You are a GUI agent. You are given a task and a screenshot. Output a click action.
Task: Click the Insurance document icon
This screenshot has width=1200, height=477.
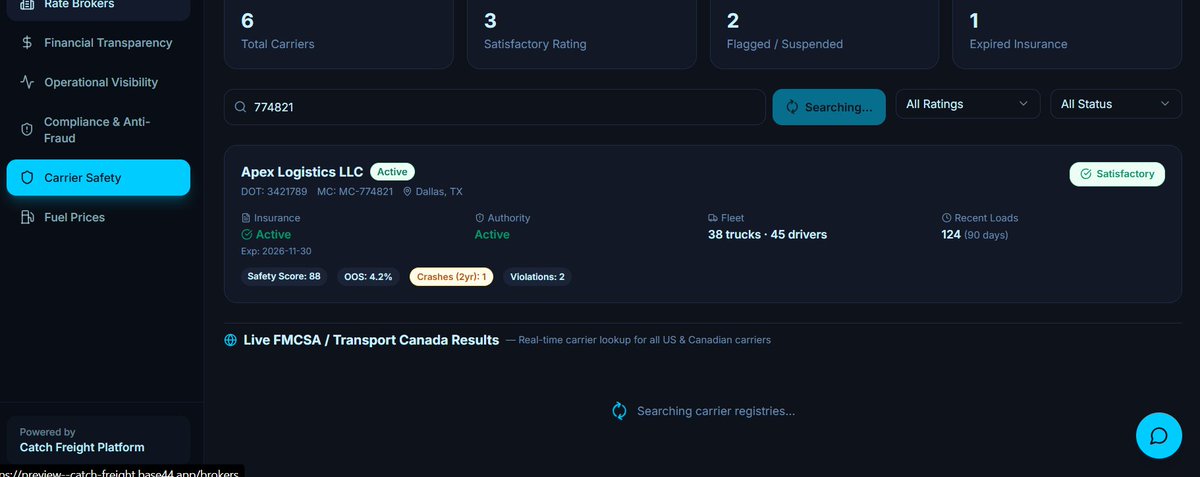click(246, 218)
